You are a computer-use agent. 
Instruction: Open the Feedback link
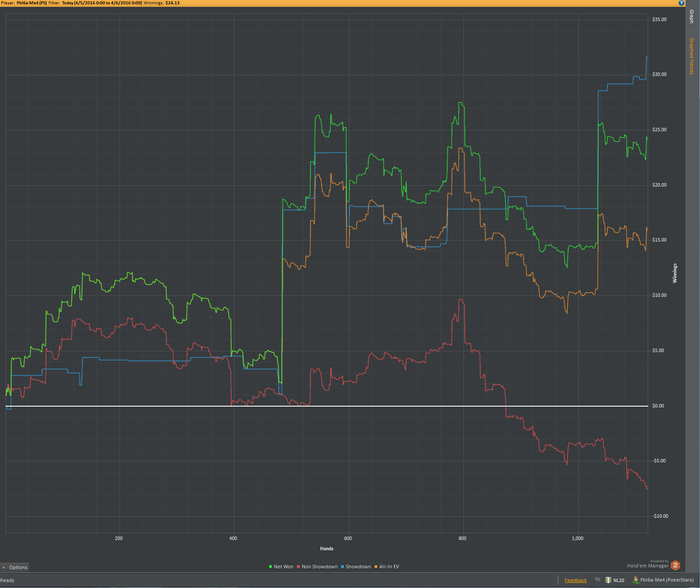pos(575,580)
